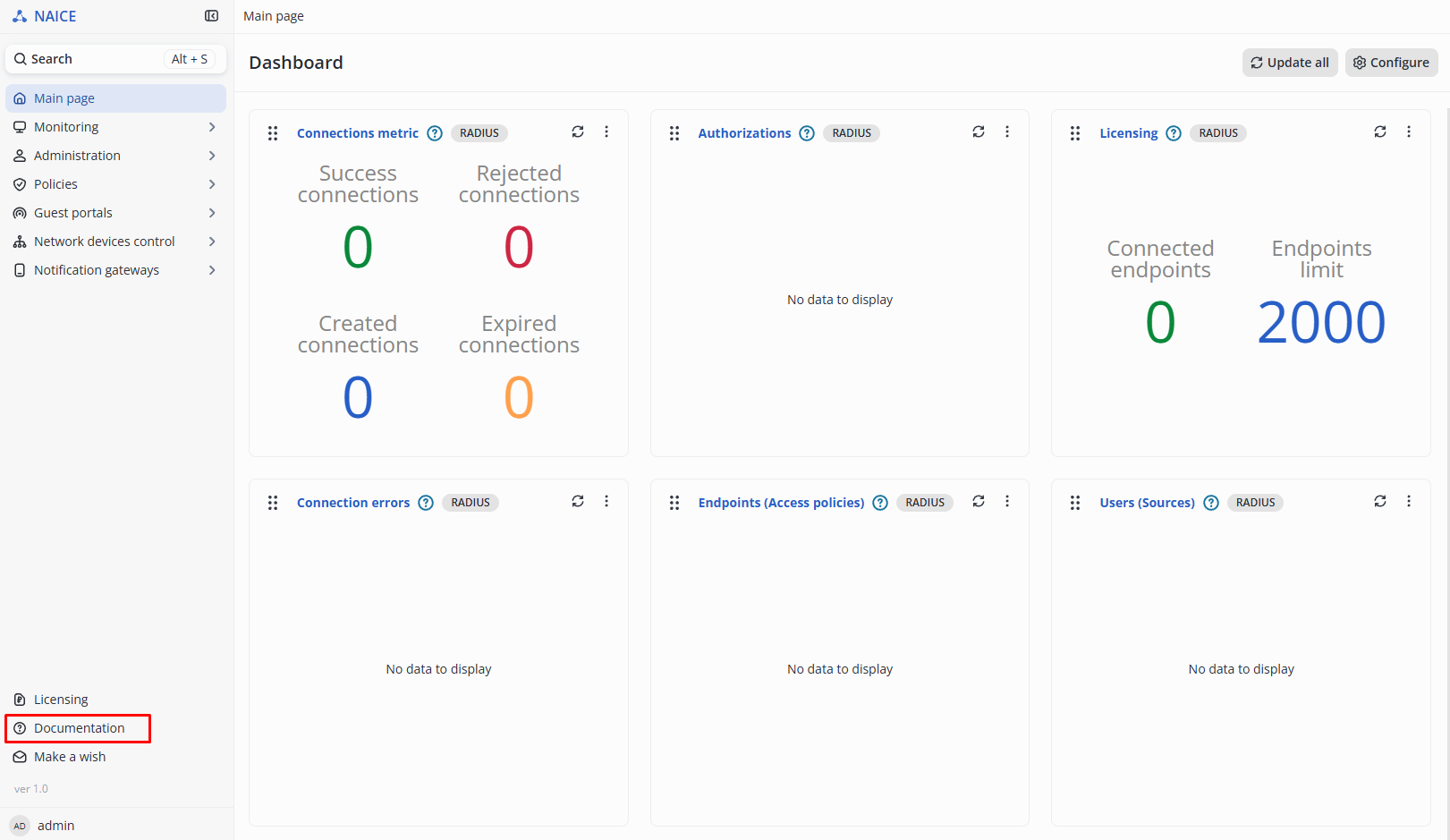Viewport: 1450px width, 840px height.
Task: Open Documentation from the sidebar
Action: click(x=79, y=728)
